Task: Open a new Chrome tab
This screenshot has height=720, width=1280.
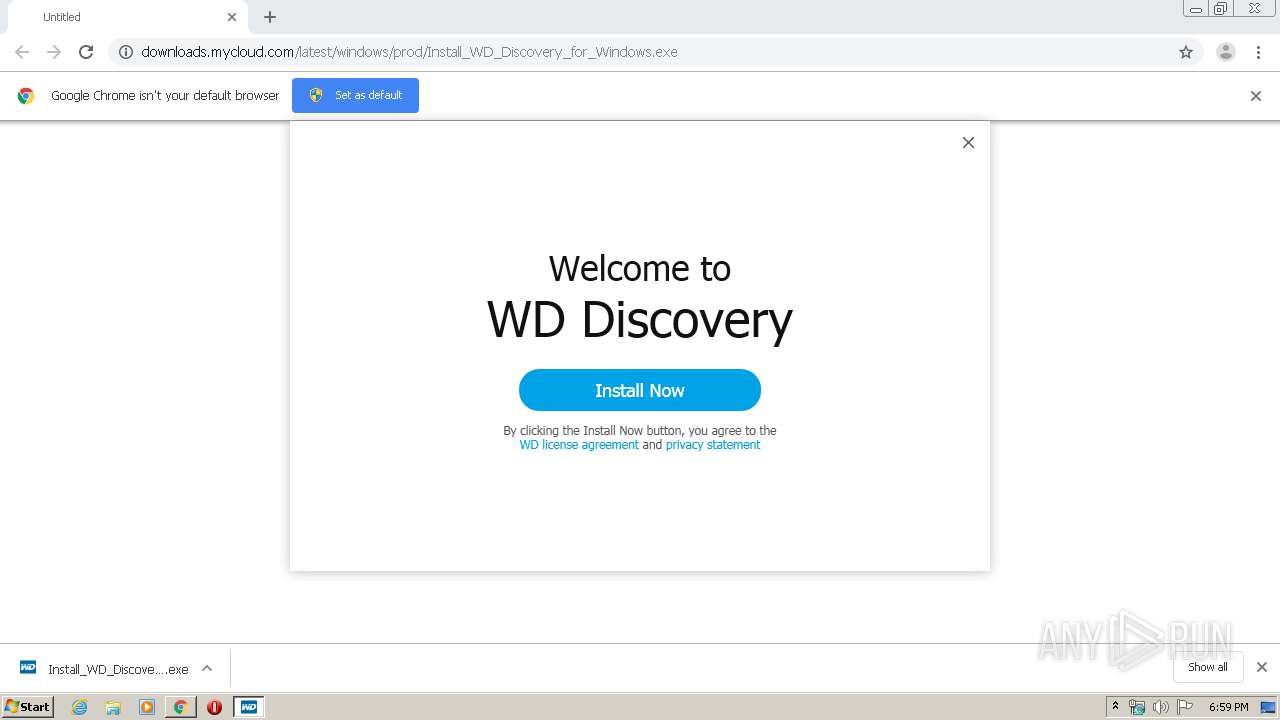Action: pyautogui.click(x=270, y=17)
